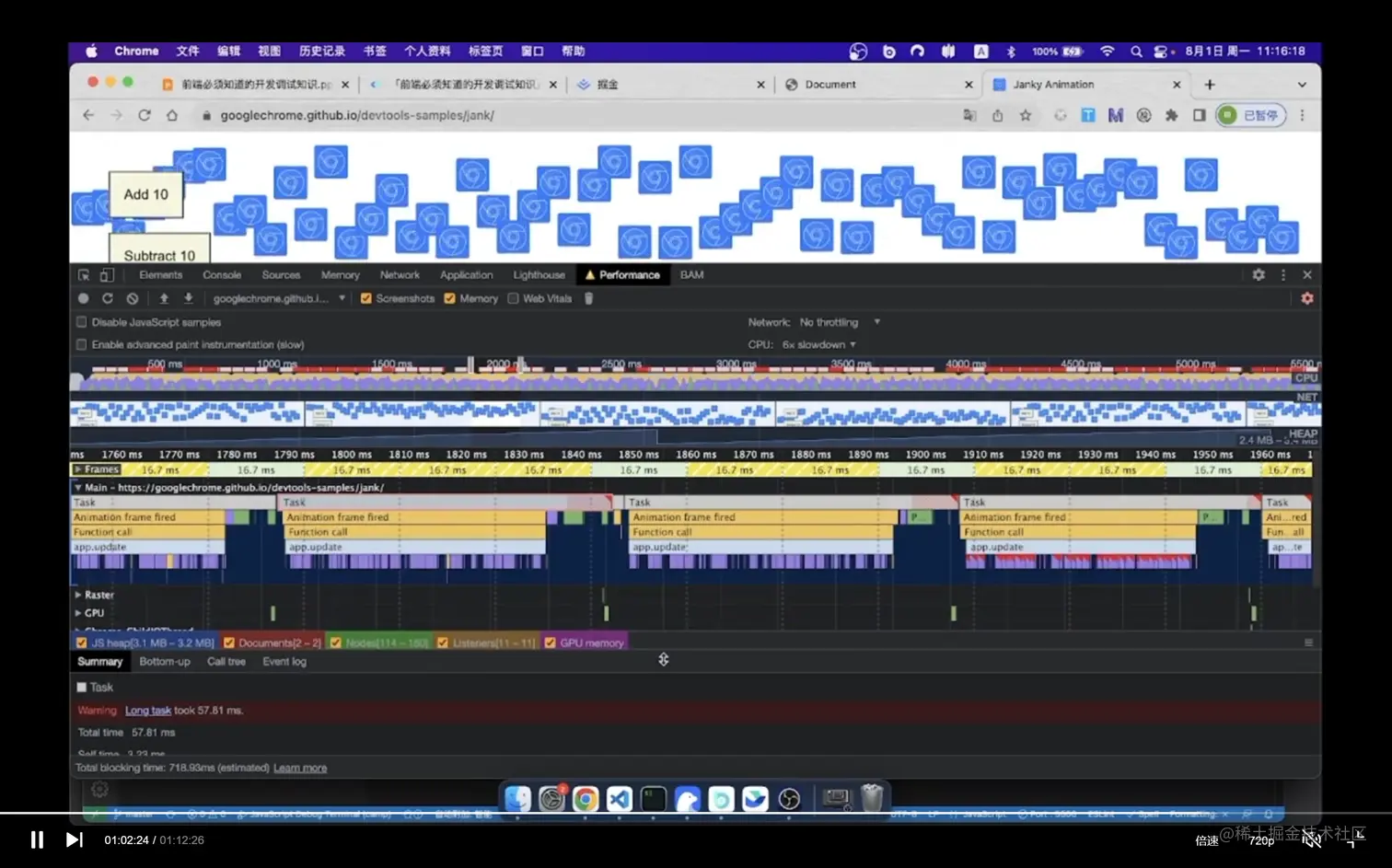The height and width of the screenshot is (868, 1392).
Task: Go to Chrome home page
Action: point(171,115)
